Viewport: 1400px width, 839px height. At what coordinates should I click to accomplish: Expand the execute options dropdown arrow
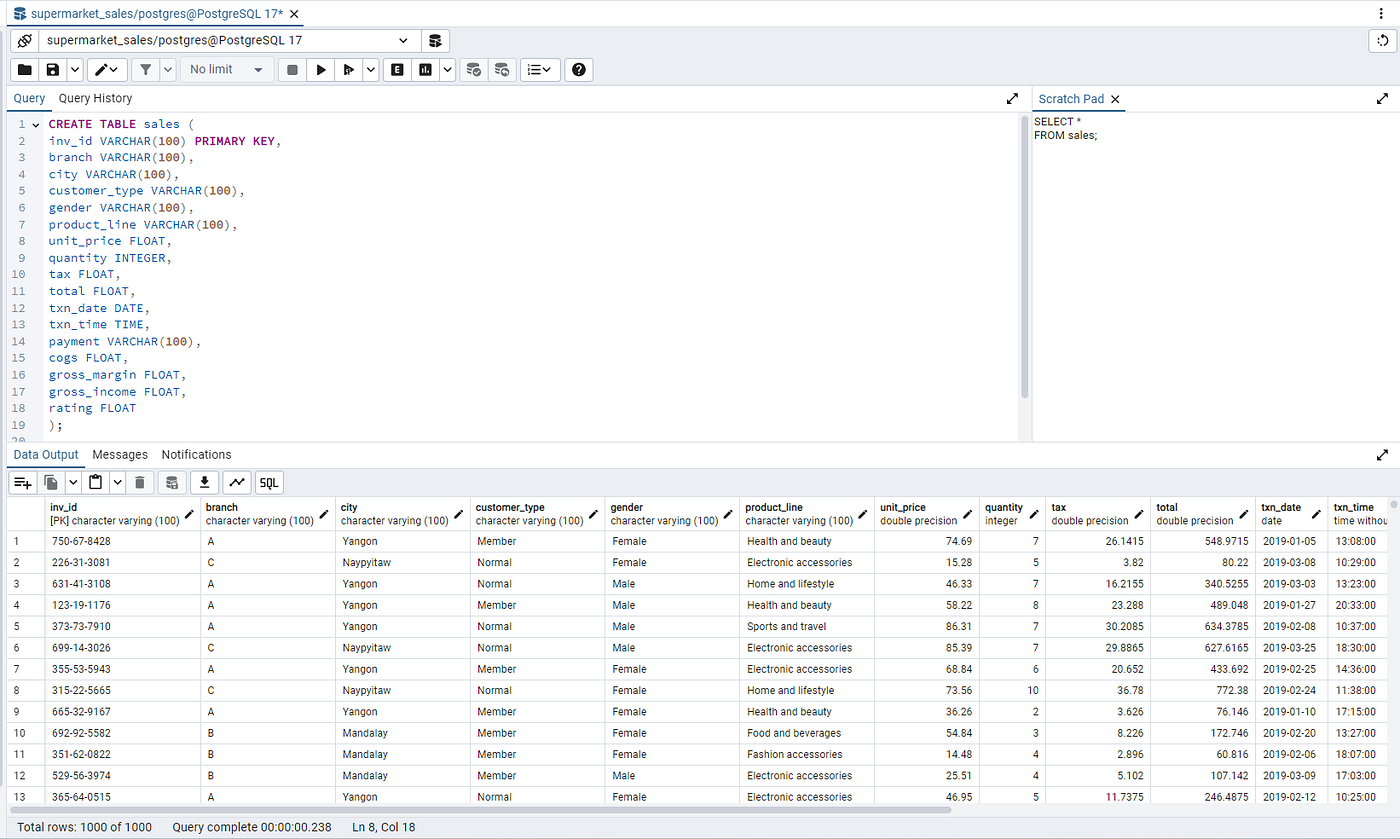coord(371,70)
